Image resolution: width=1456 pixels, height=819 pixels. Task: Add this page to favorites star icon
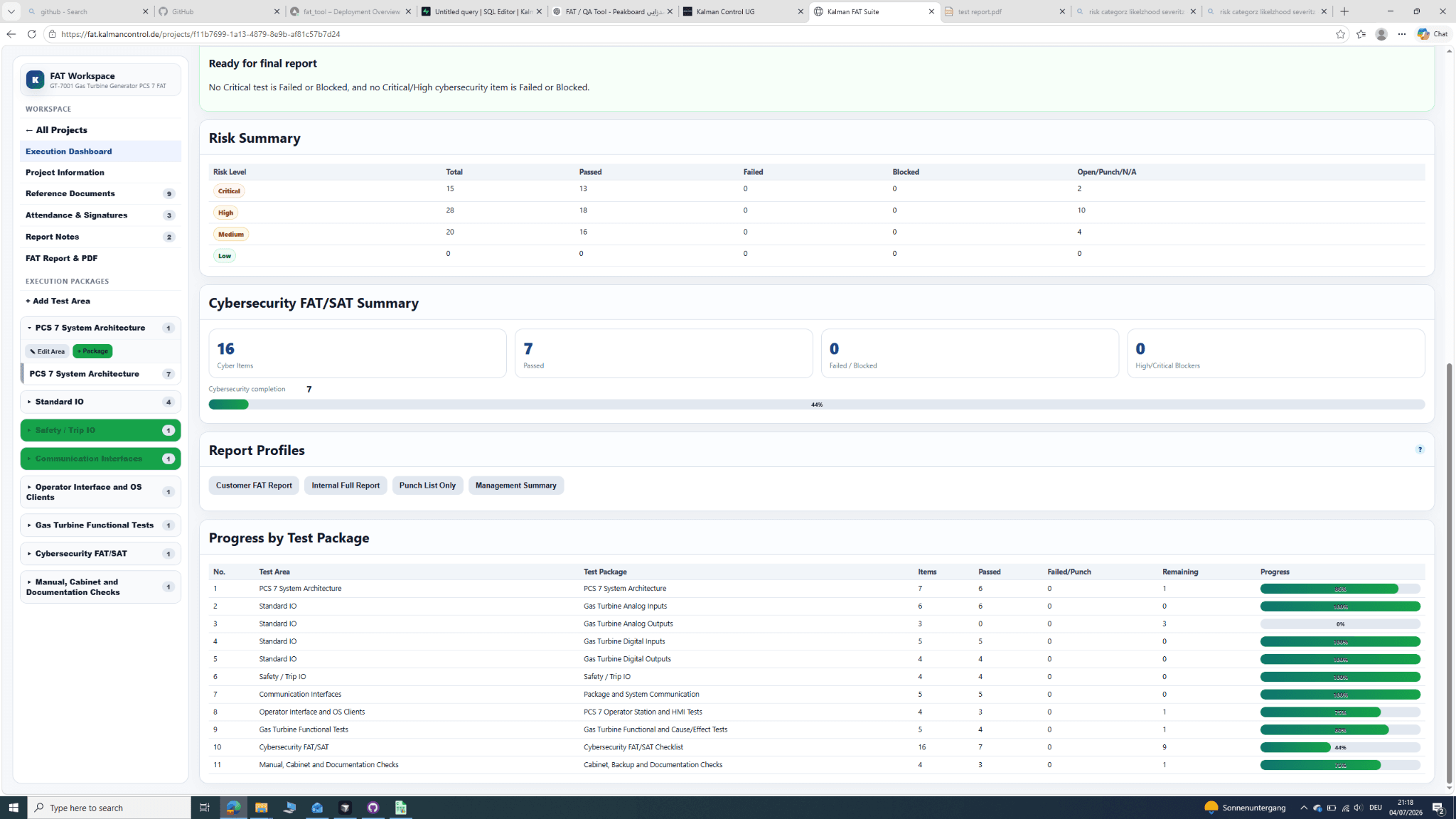(1340, 34)
